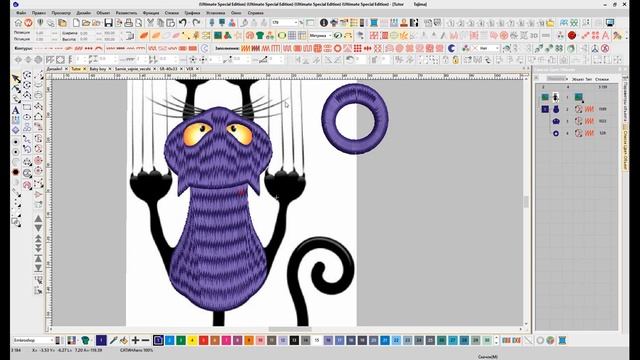The height and width of the screenshot is (360, 640).
Task: Select yellow color swatch number 4
Action: (x=192, y=340)
